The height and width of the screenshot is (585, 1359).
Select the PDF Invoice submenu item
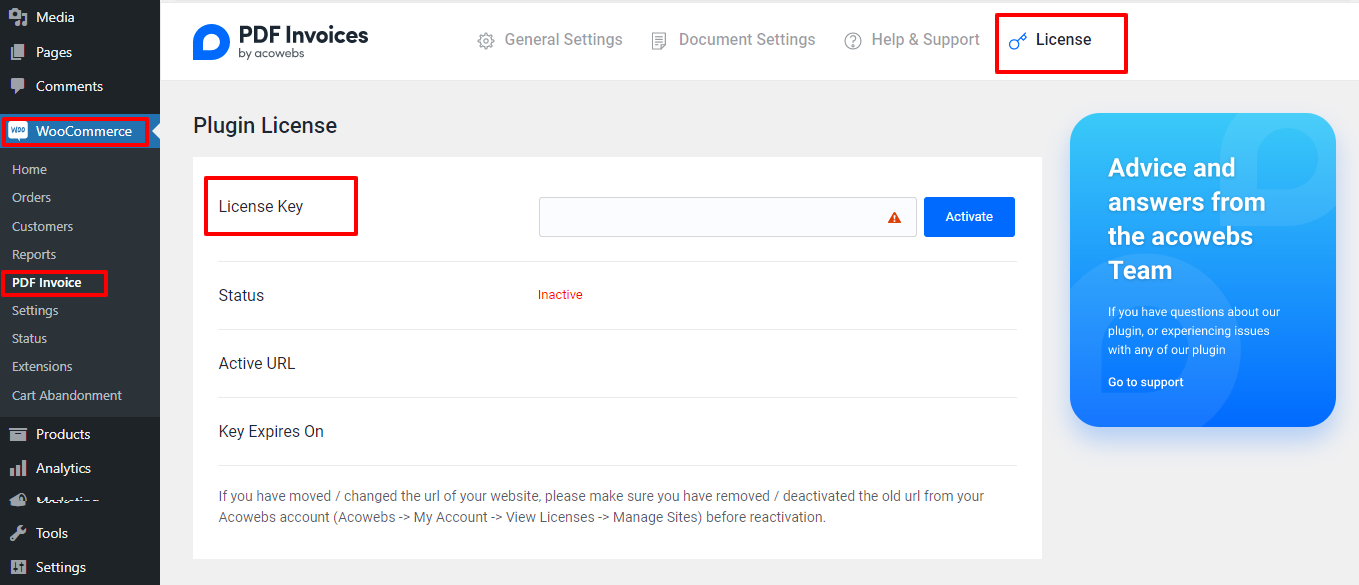pos(46,283)
